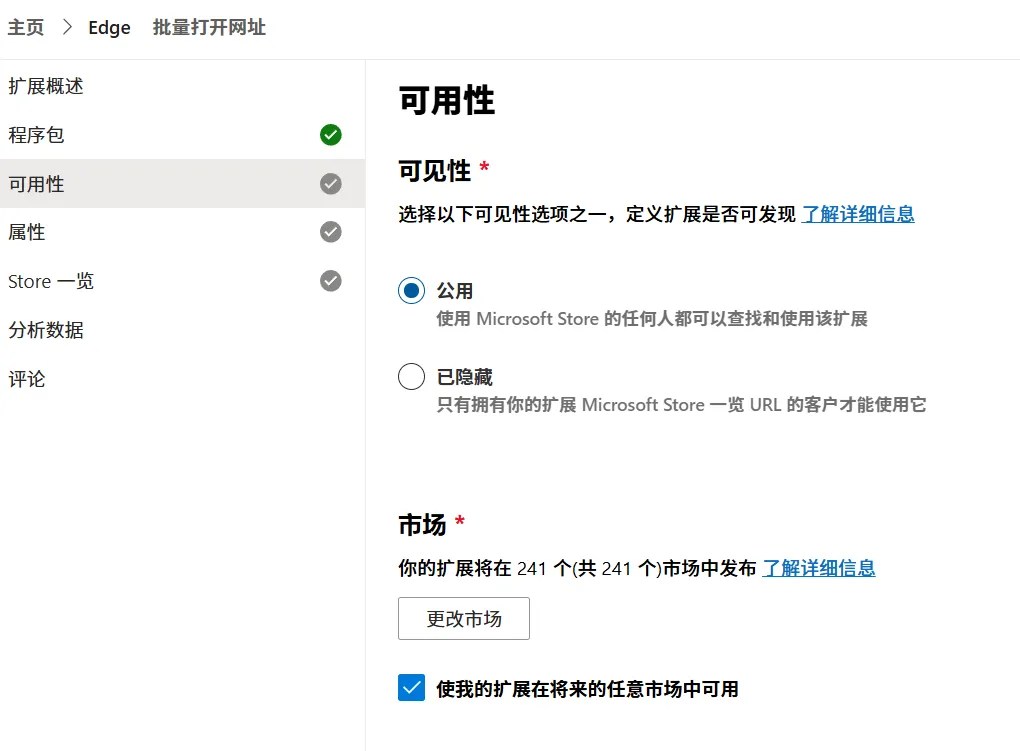
Task: Click the 更改市场 button
Action: 464,619
